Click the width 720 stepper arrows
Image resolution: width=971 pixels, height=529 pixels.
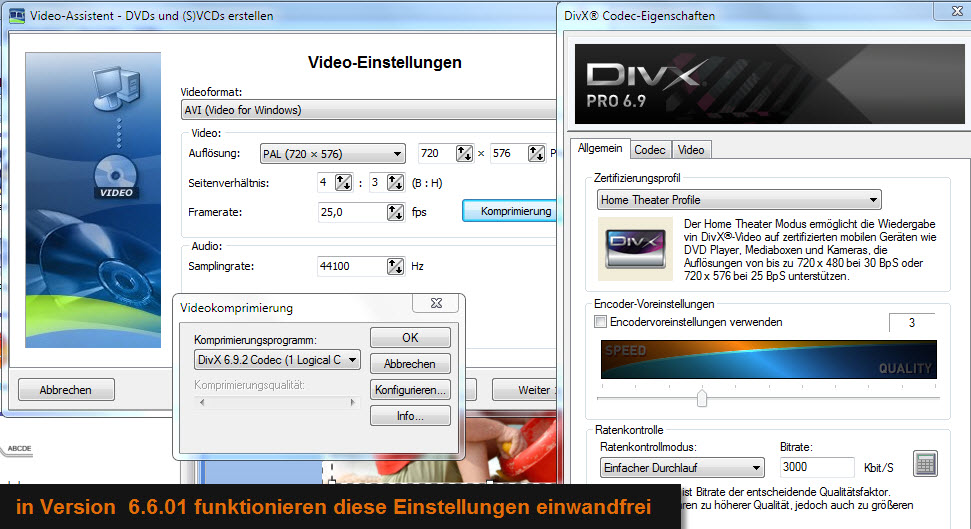(x=464, y=153)
